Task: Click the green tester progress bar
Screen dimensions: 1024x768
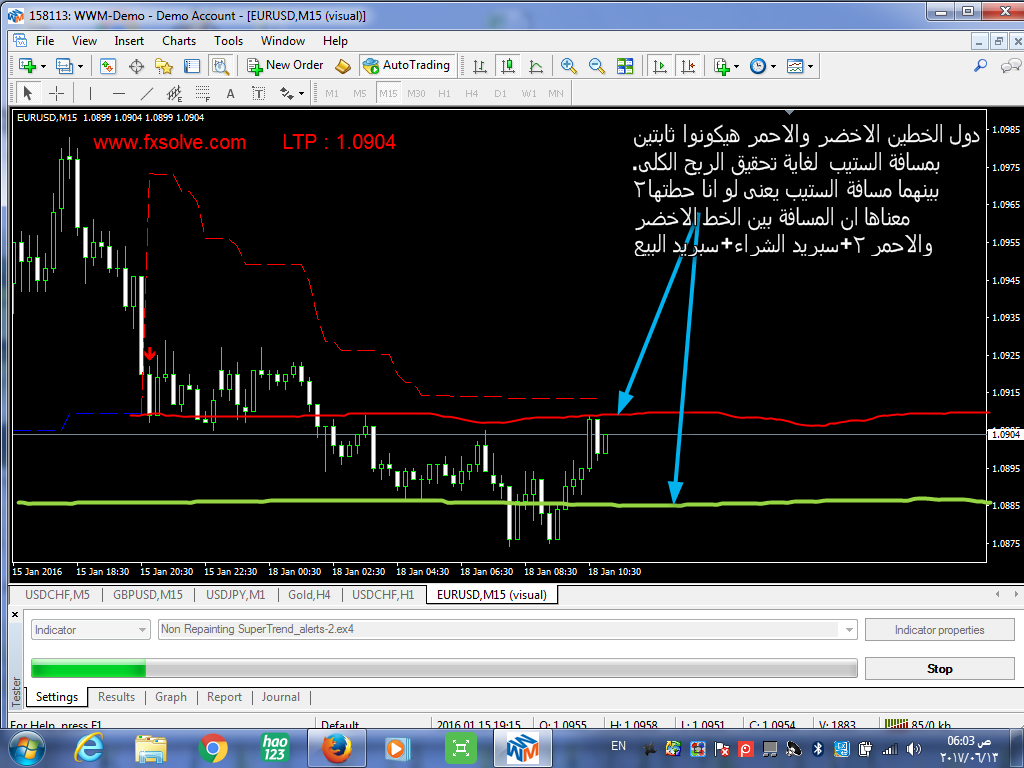Action: point(88,668)
